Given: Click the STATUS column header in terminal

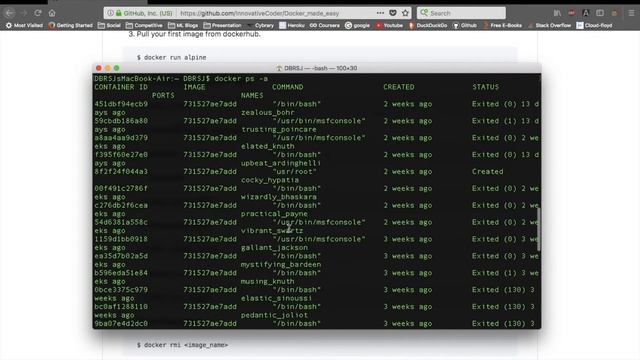Looking at the screenshot, I should click(486, 87).
